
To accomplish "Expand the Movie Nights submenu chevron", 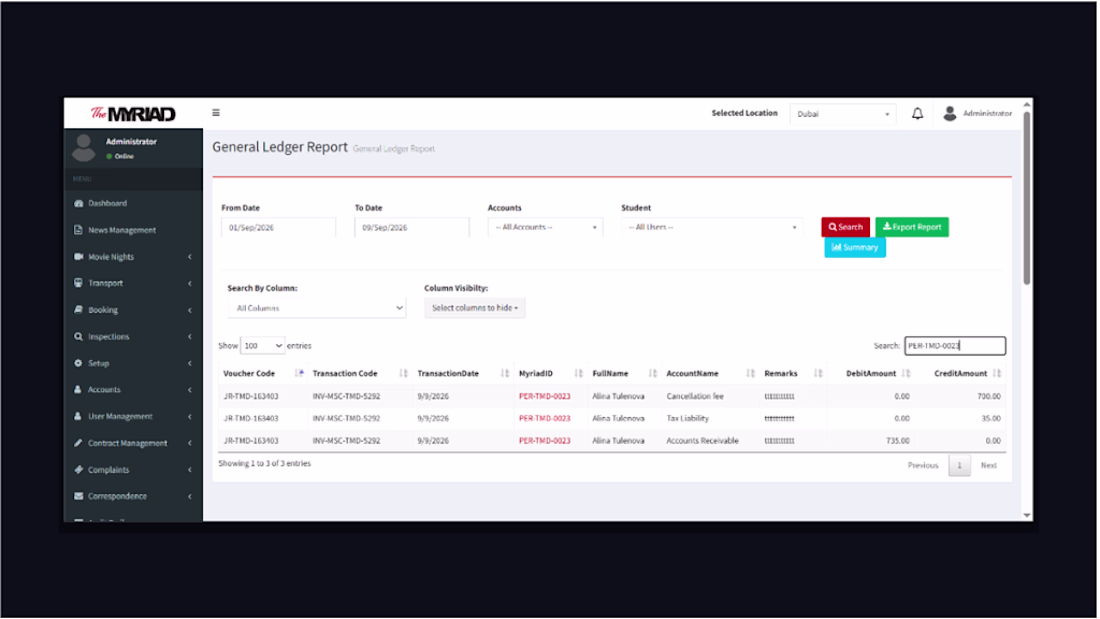I will (189, 257).
